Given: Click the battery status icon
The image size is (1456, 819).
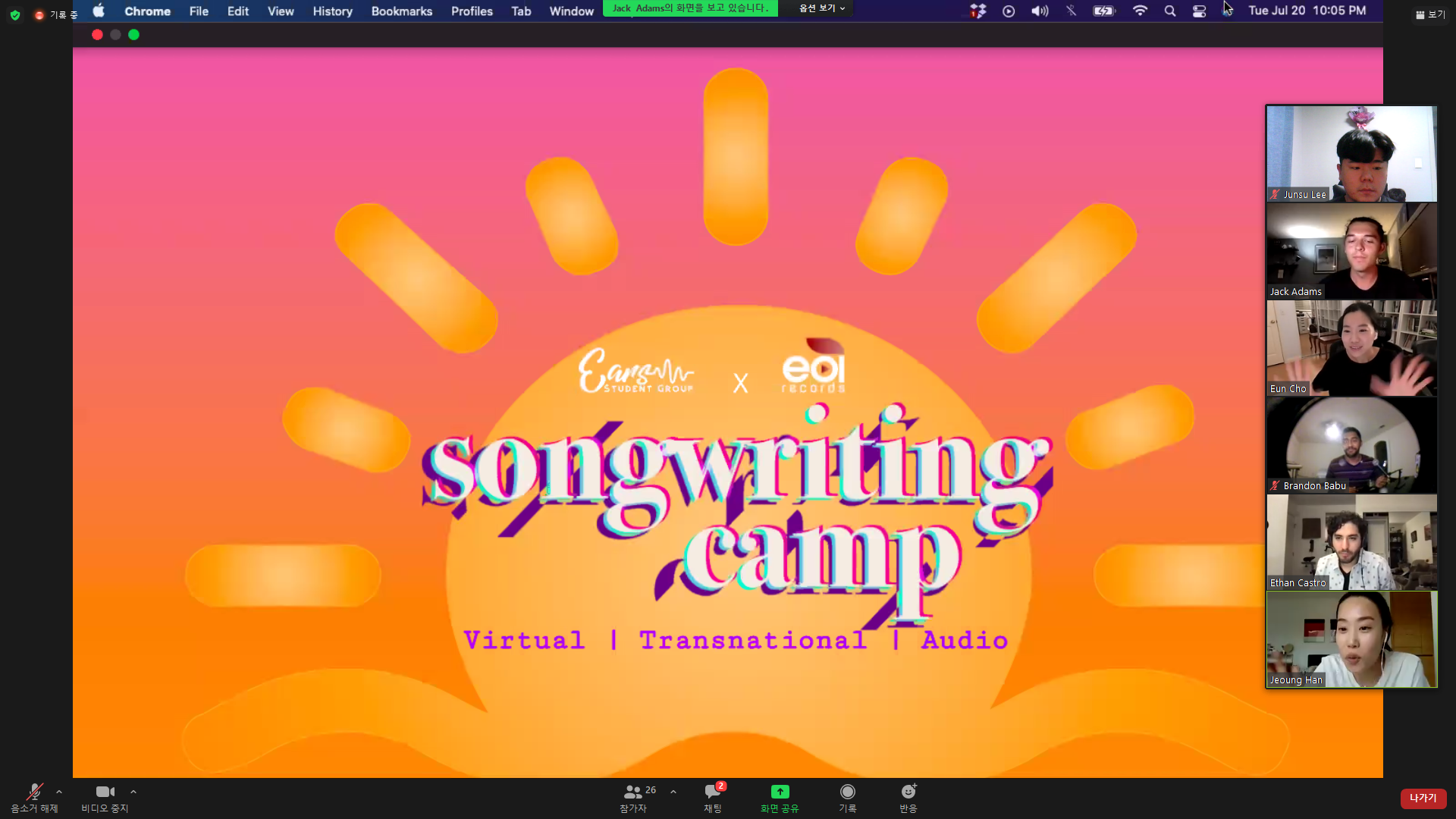Looking at the screenshot, I should coord(1104,11).
